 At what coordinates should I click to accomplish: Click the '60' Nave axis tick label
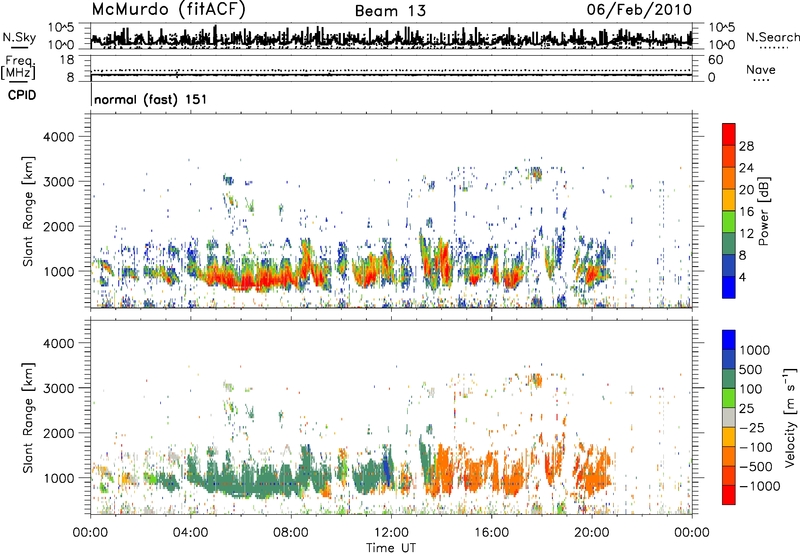tap(715, 60)
